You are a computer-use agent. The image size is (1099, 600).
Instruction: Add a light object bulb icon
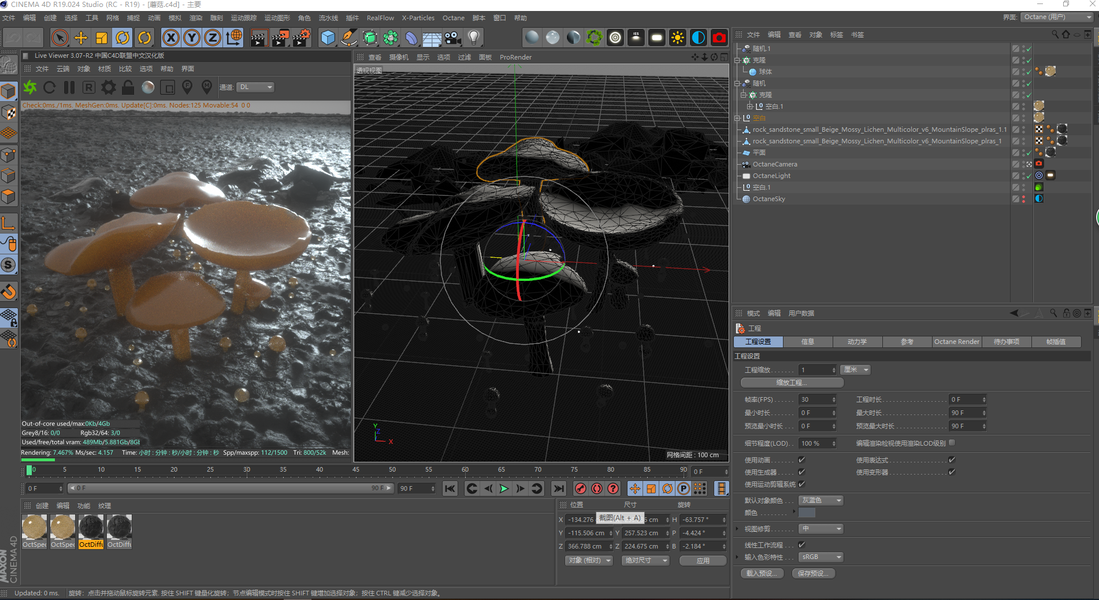pyautogui.click(x=475, y=37)
